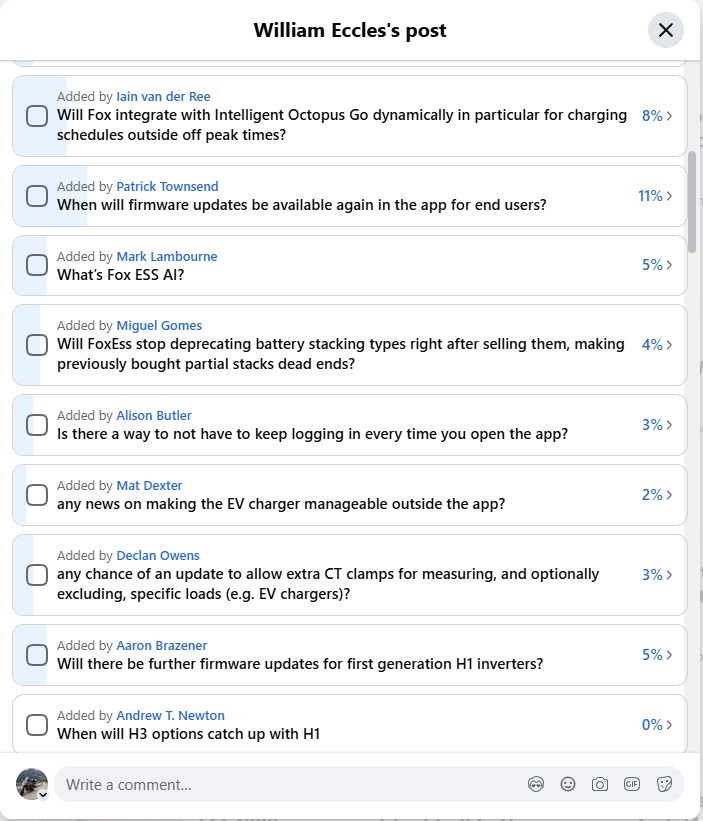Add a GIF to the comment
This screenshot has width=703, height=821.
[632, 784]
